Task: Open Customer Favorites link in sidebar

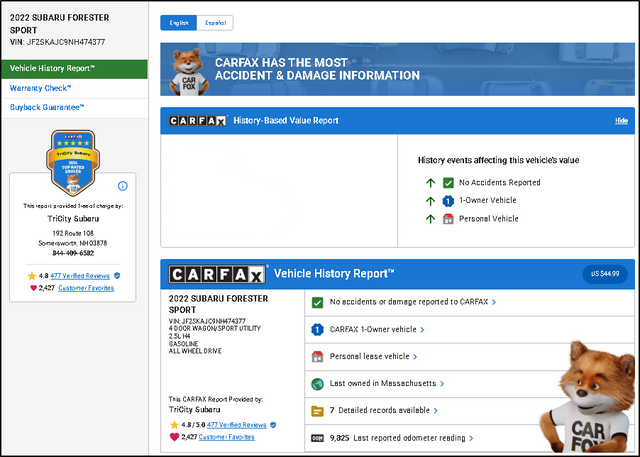Action: pos(86,288)
